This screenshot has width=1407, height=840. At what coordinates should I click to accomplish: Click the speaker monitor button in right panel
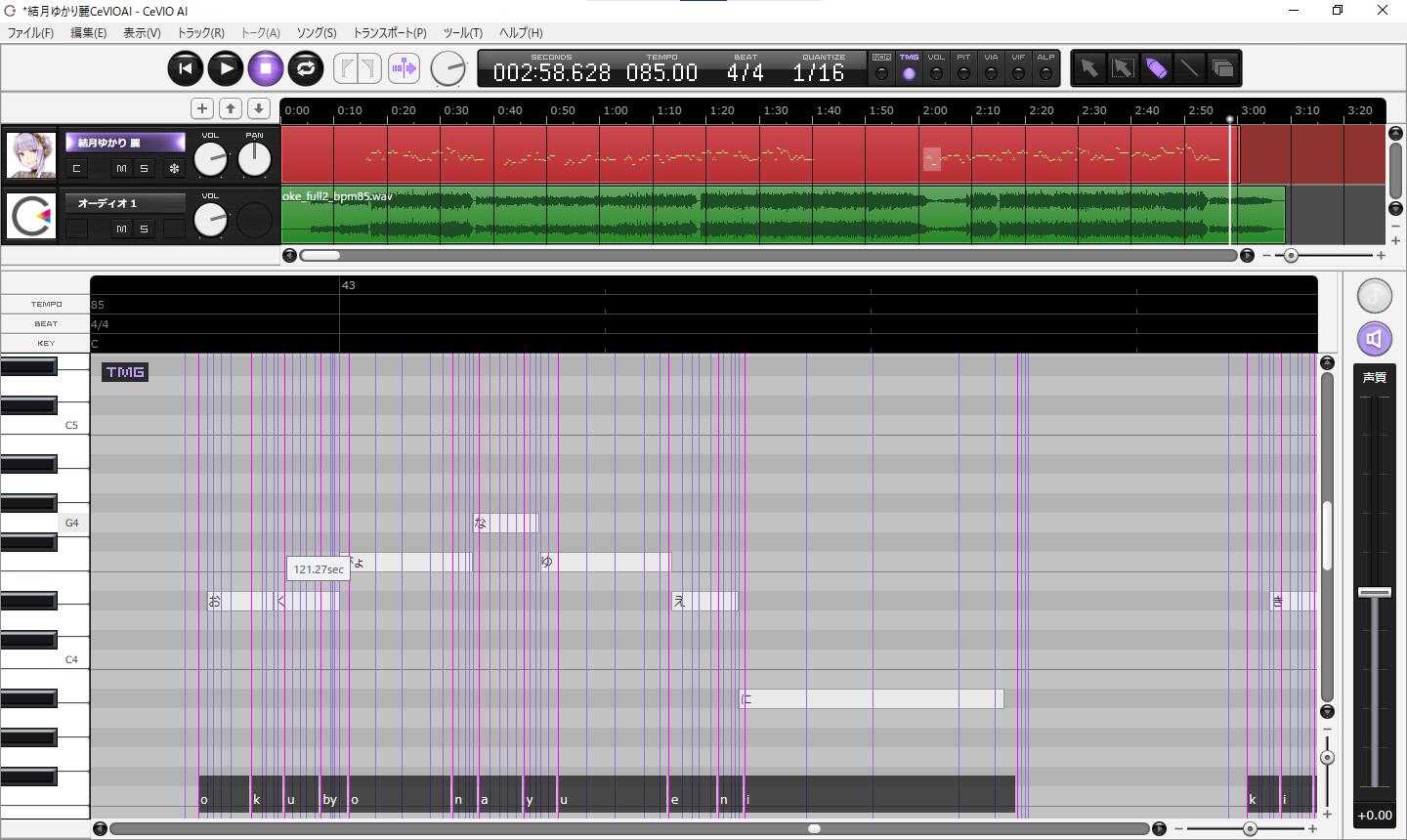click(1374, 339)
